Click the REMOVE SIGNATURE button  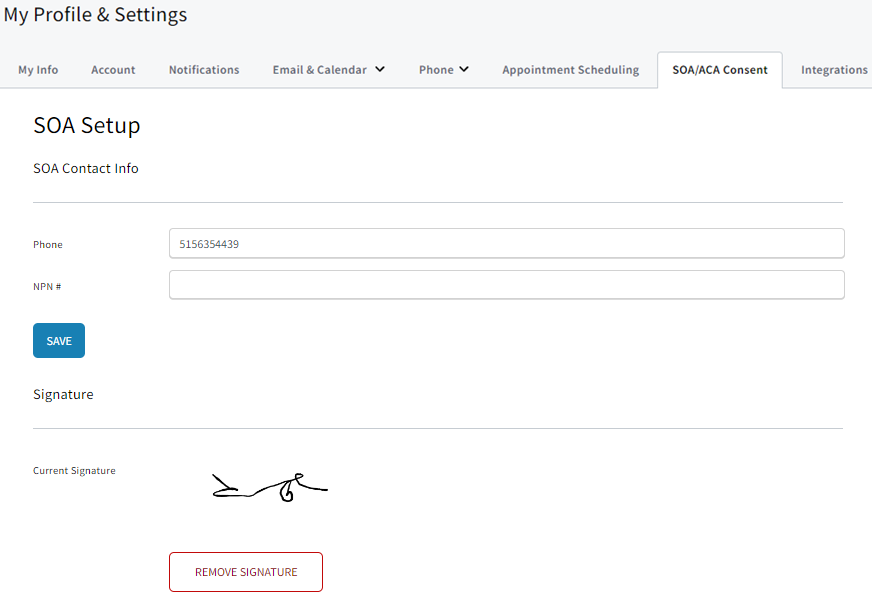[x=245, y=571]
